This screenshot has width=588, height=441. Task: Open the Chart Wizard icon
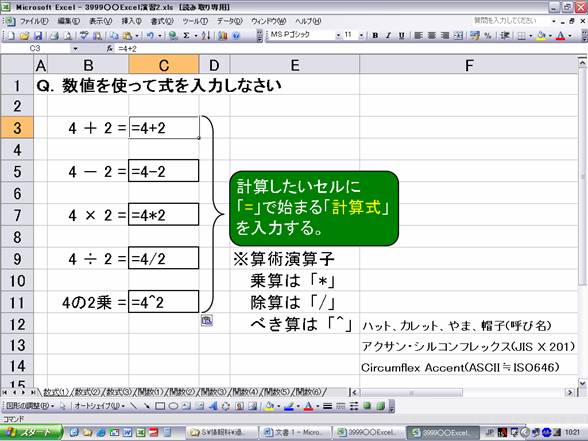[223, 36]
